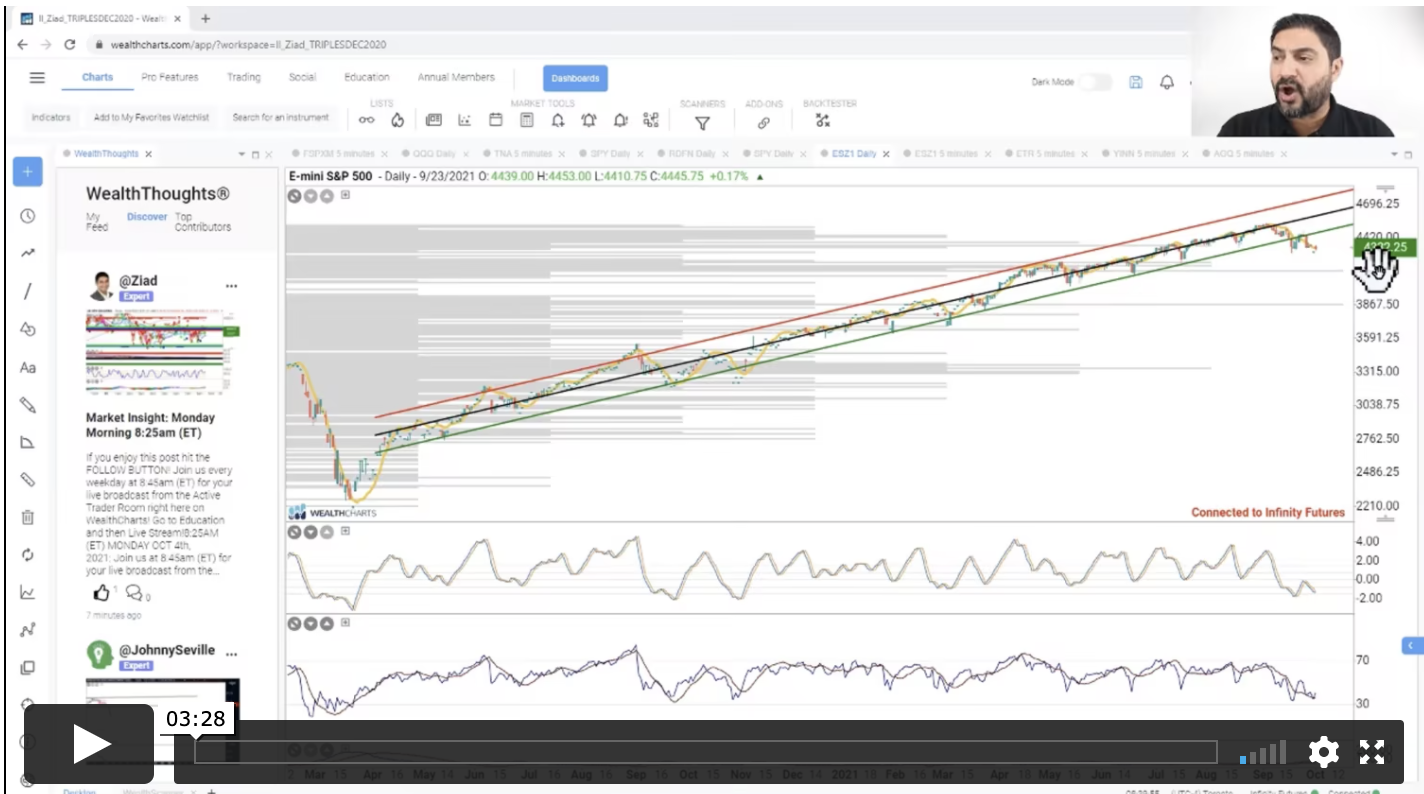Click the Search for an instrument field
This screenshot has height=794, width=1424.
coord(281,118)
